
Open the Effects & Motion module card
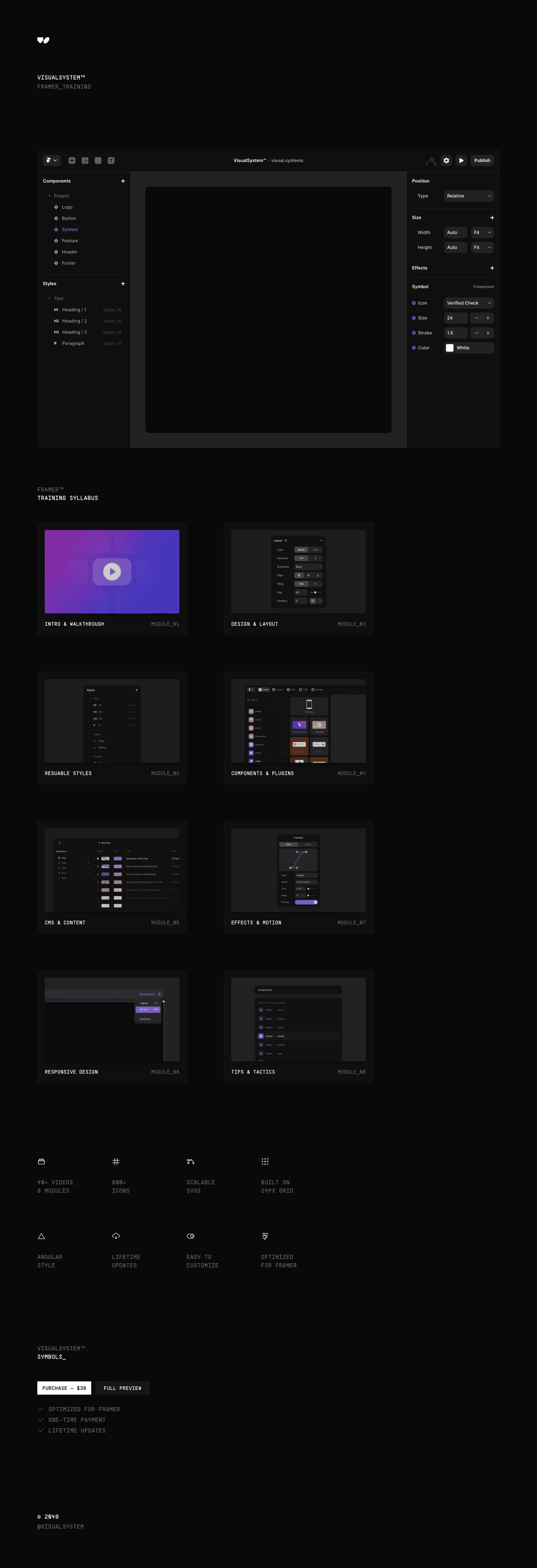tap(299, 877)
